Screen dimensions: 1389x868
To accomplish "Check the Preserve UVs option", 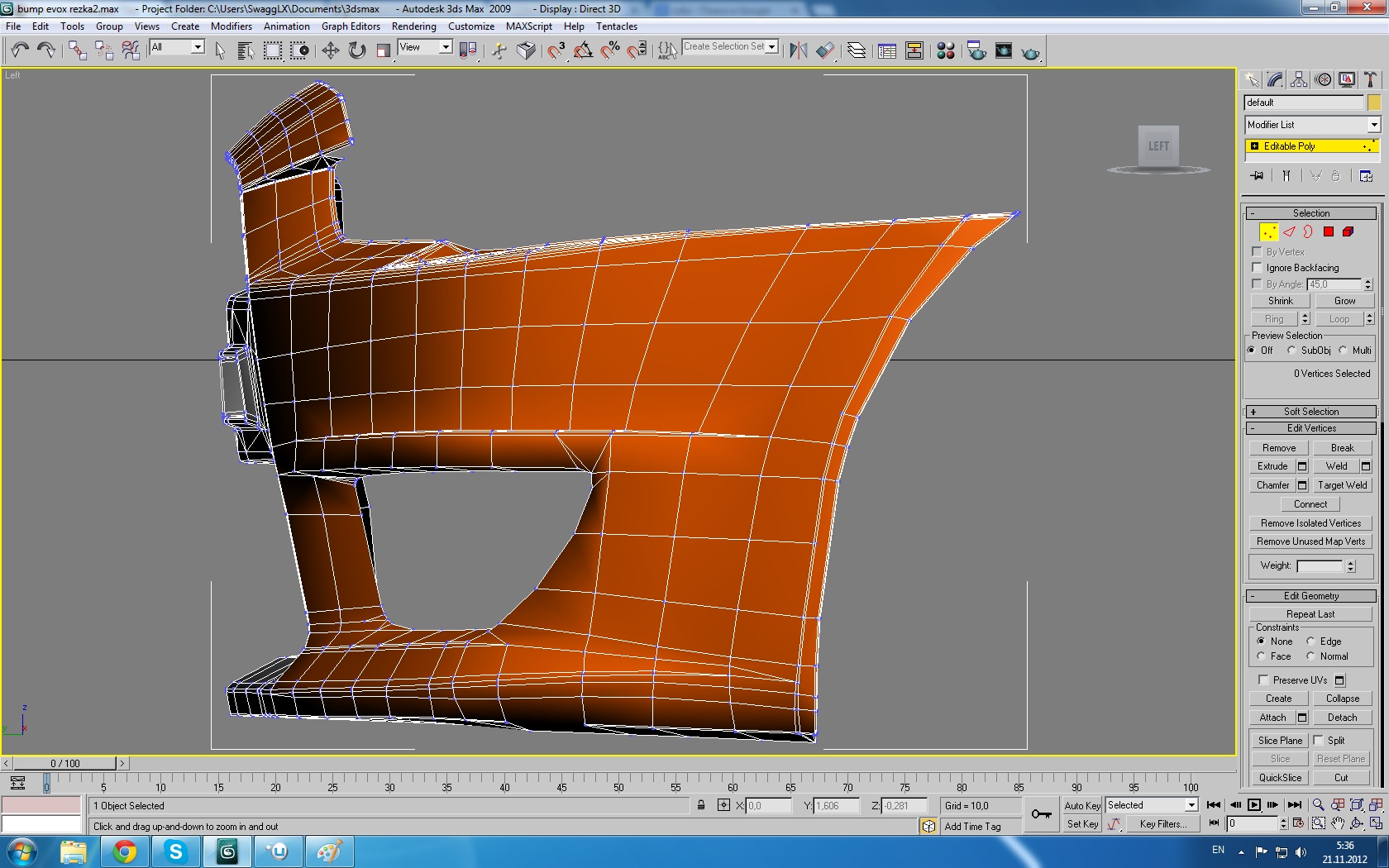I will [1263, 680].
